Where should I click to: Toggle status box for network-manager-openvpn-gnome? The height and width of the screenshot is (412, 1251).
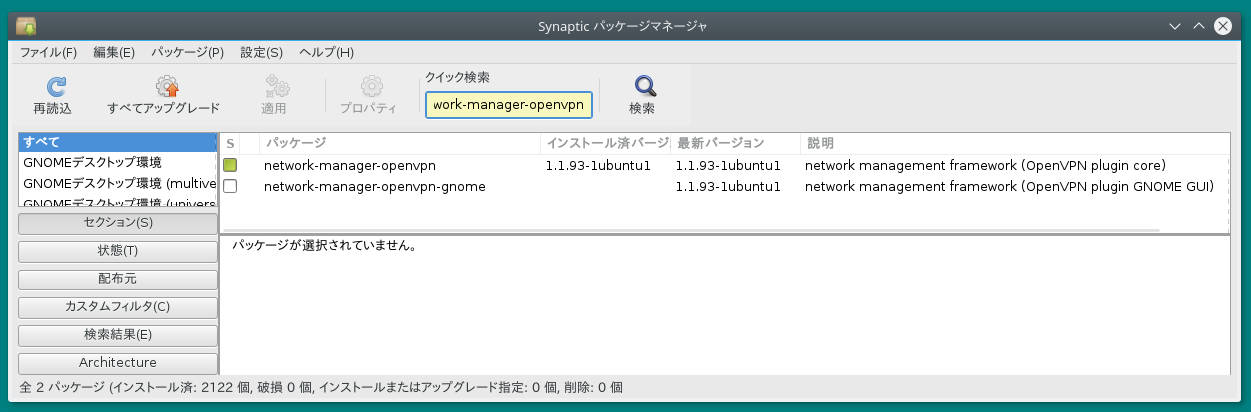pos(230,186)
